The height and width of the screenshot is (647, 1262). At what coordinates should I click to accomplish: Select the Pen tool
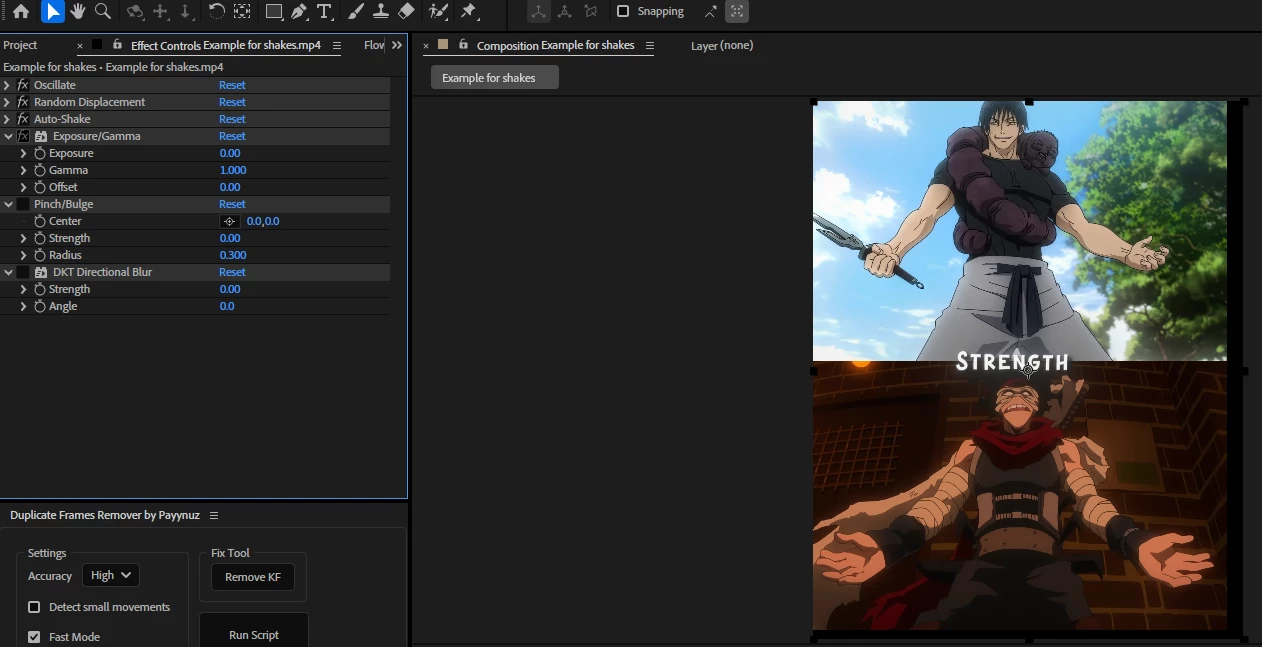click(299, 12)
